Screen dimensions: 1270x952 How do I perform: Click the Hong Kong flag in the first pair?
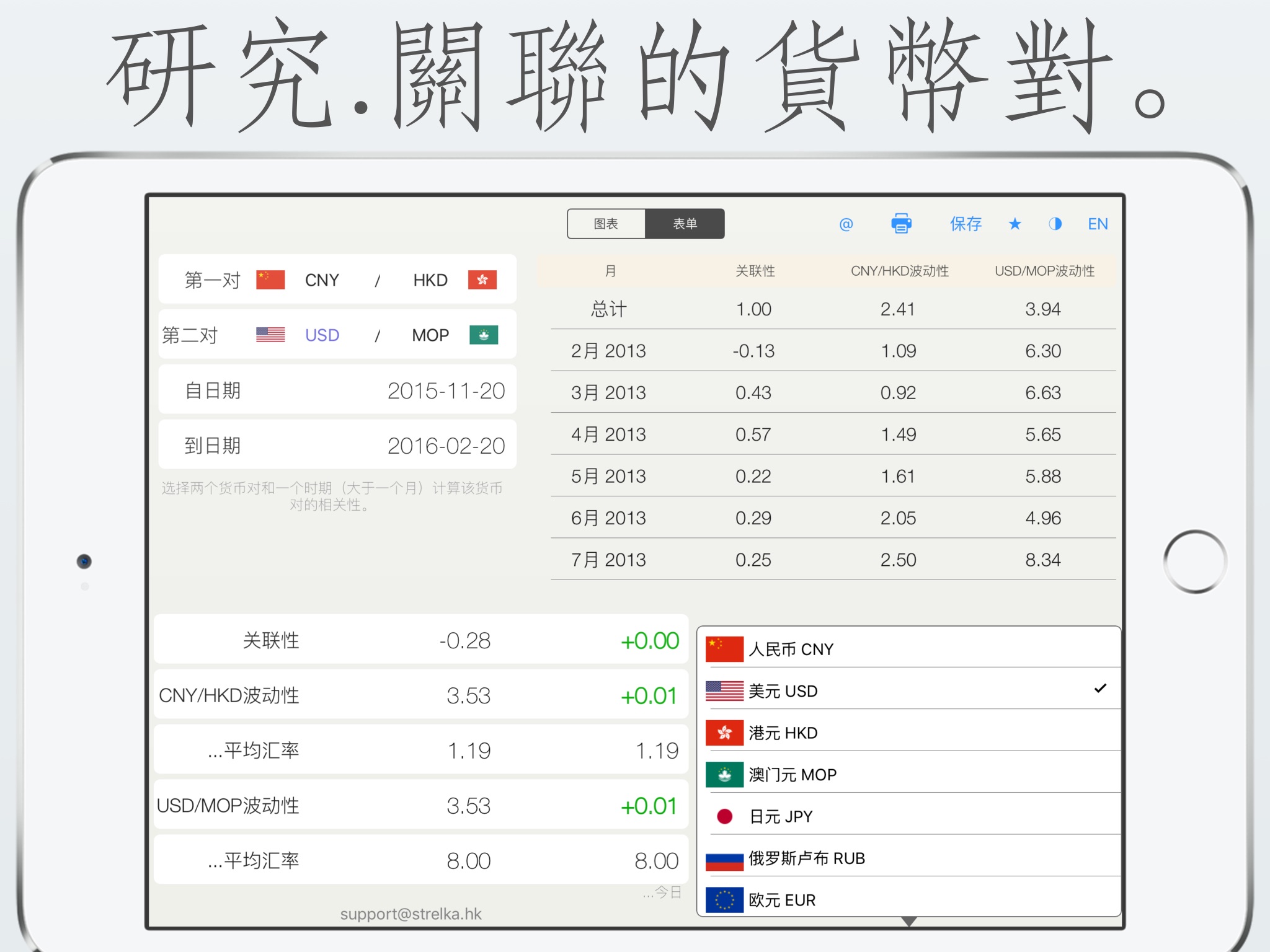[482, 280]
